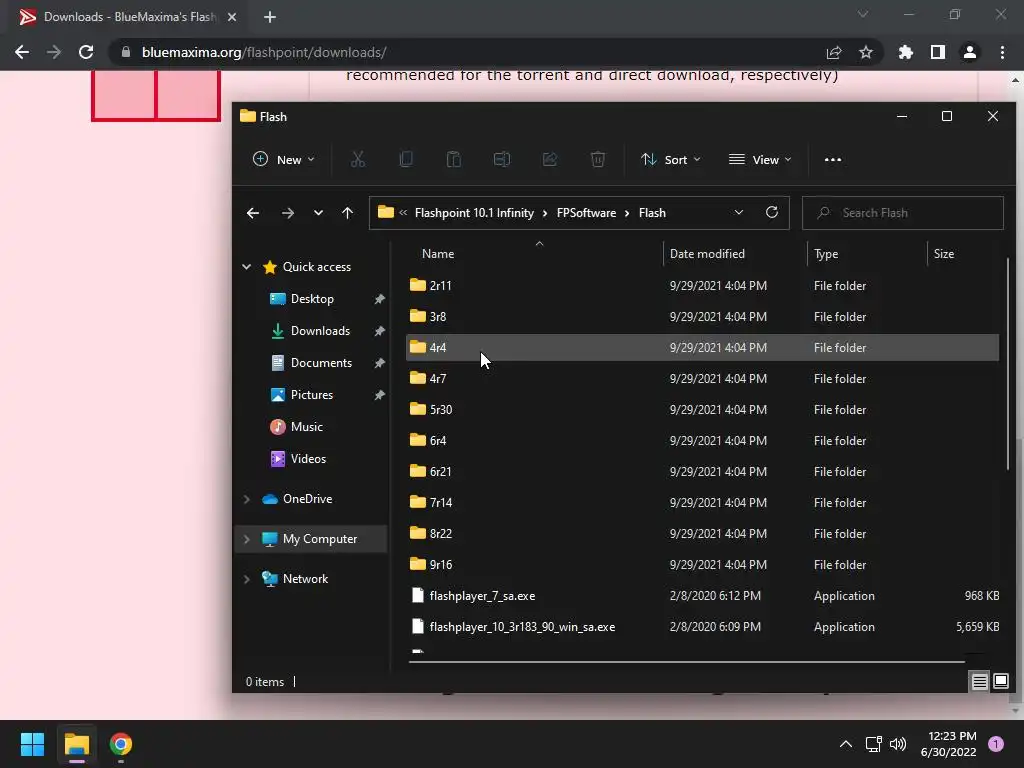Select Pictures in Quick access

pyautogui.click(x=312, y=394)
